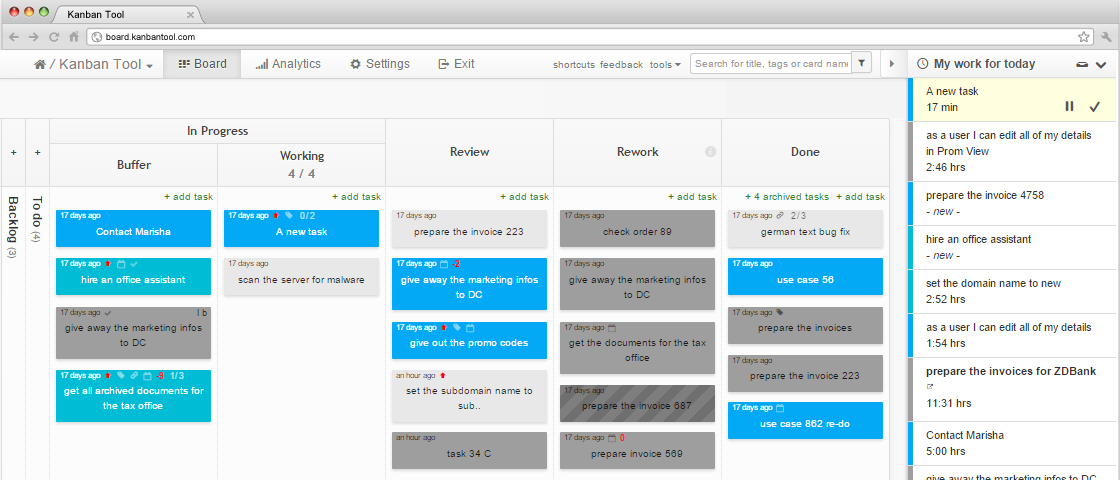Viewport: 1120px width, 480px height.
Task: Expand the My work for today chevron
Action: pos(1101,64)
